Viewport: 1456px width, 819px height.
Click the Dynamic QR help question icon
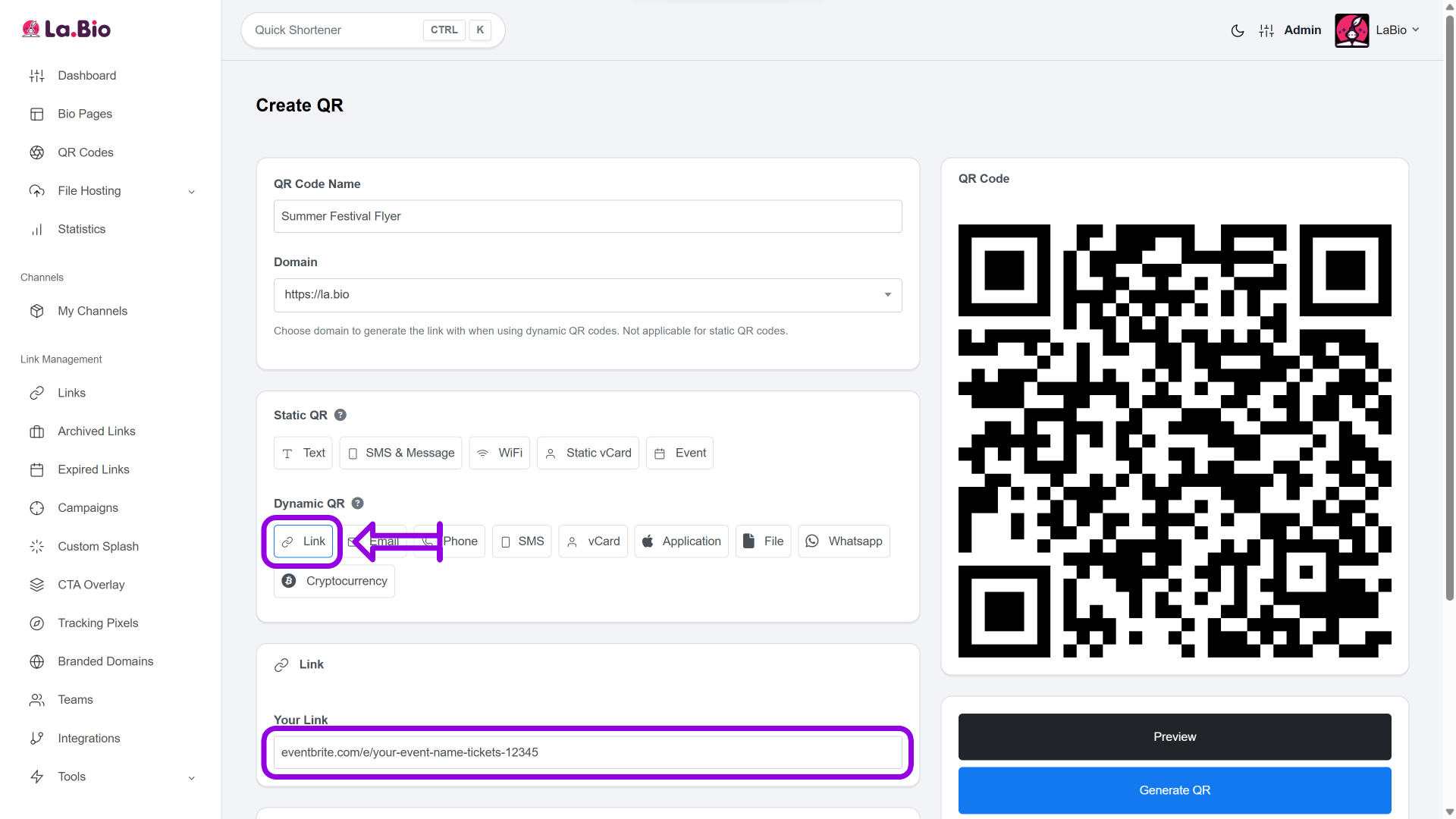click(x=358, y=504)
